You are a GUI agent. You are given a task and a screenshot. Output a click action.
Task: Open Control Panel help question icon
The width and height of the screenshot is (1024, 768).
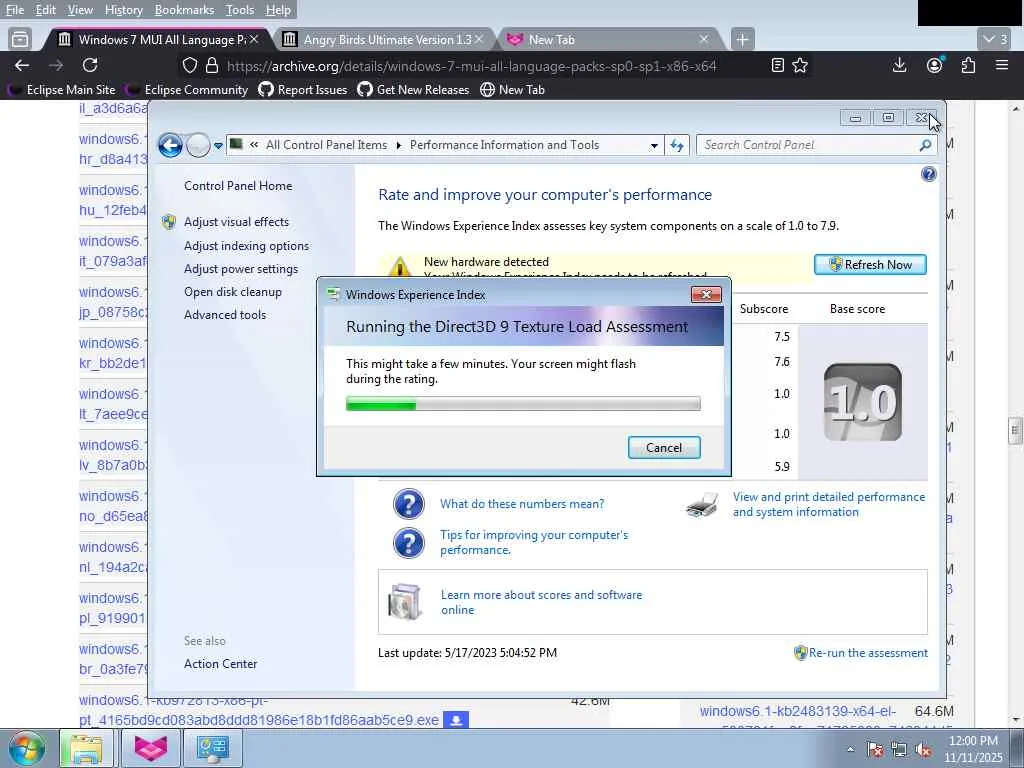(x=928, y=174)
